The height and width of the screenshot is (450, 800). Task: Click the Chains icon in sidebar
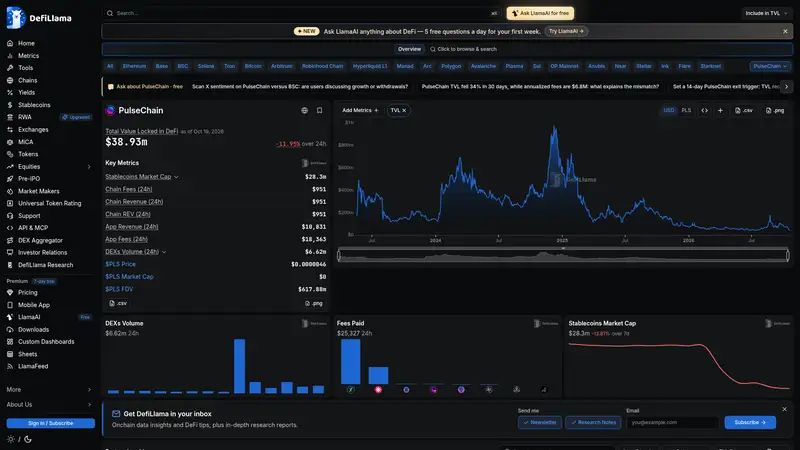coord(10,80)
